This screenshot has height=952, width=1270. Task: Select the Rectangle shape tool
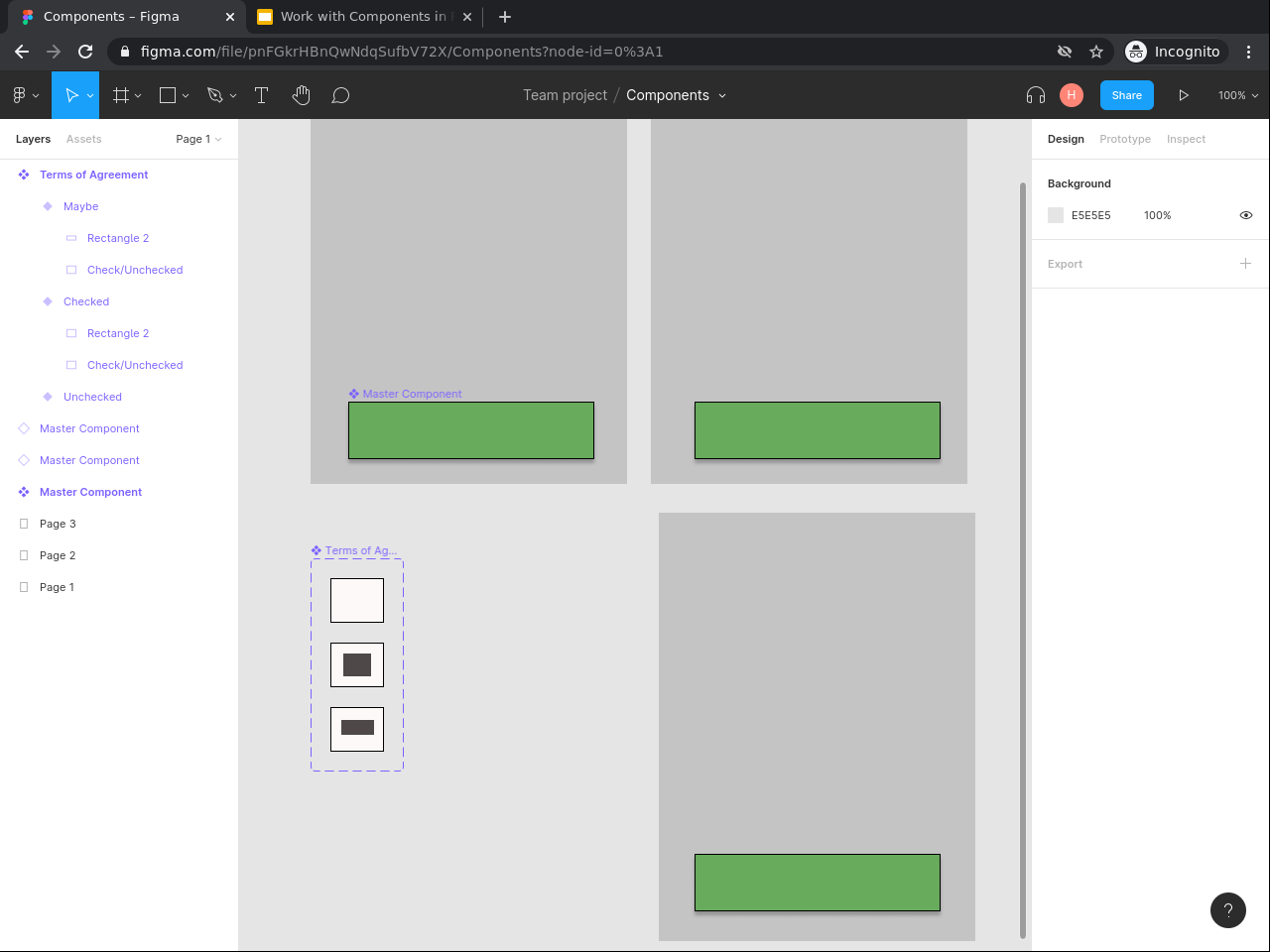pyautogui.click(x=168, y=95)
